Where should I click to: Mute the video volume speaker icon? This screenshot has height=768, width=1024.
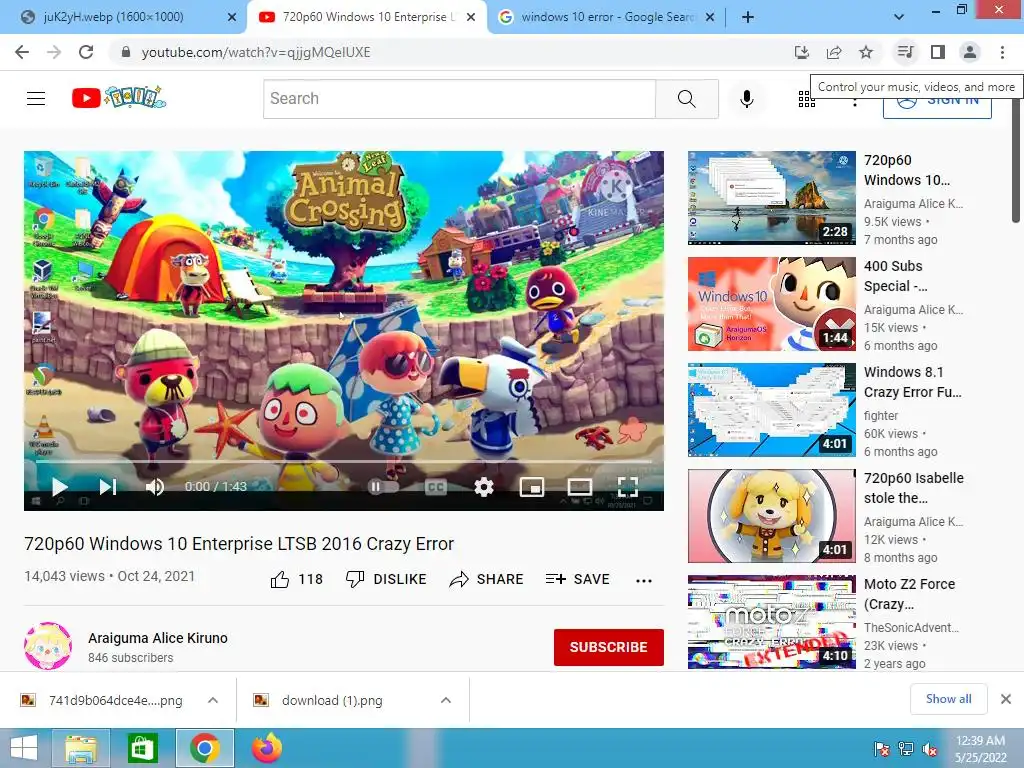155,487
